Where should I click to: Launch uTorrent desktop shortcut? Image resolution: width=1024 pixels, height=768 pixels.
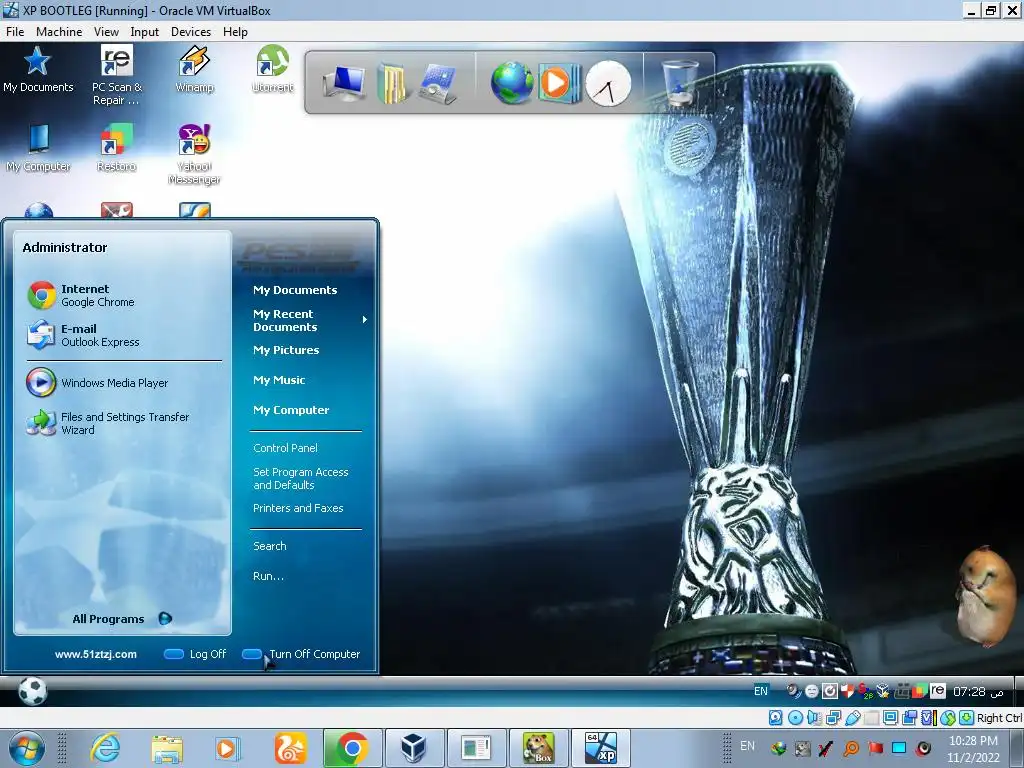272,69
